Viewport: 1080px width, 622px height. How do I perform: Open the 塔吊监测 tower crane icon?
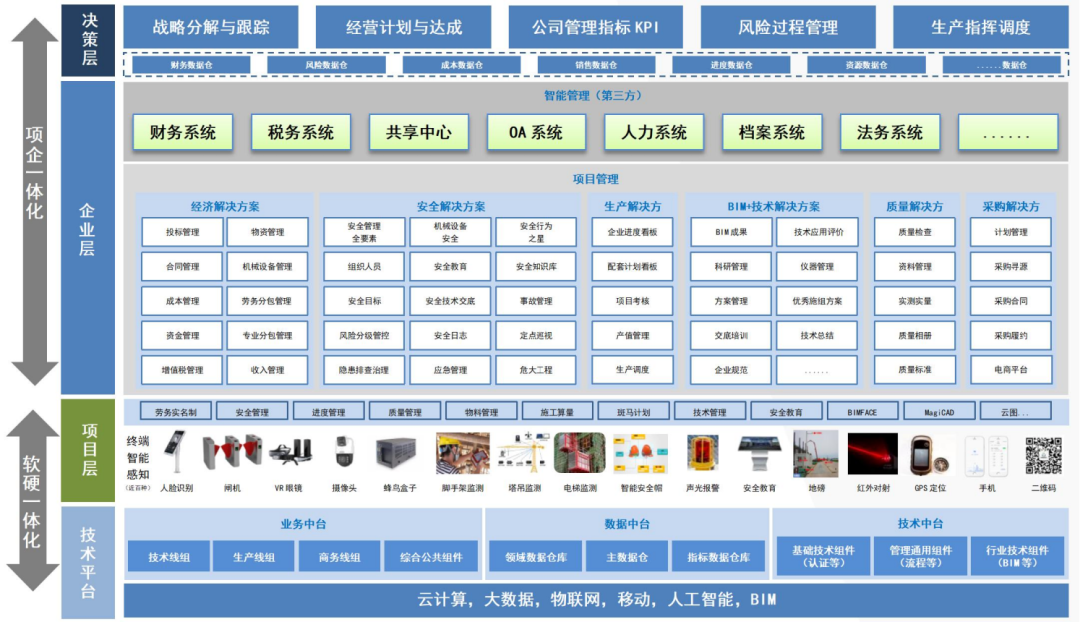[524, 453]
